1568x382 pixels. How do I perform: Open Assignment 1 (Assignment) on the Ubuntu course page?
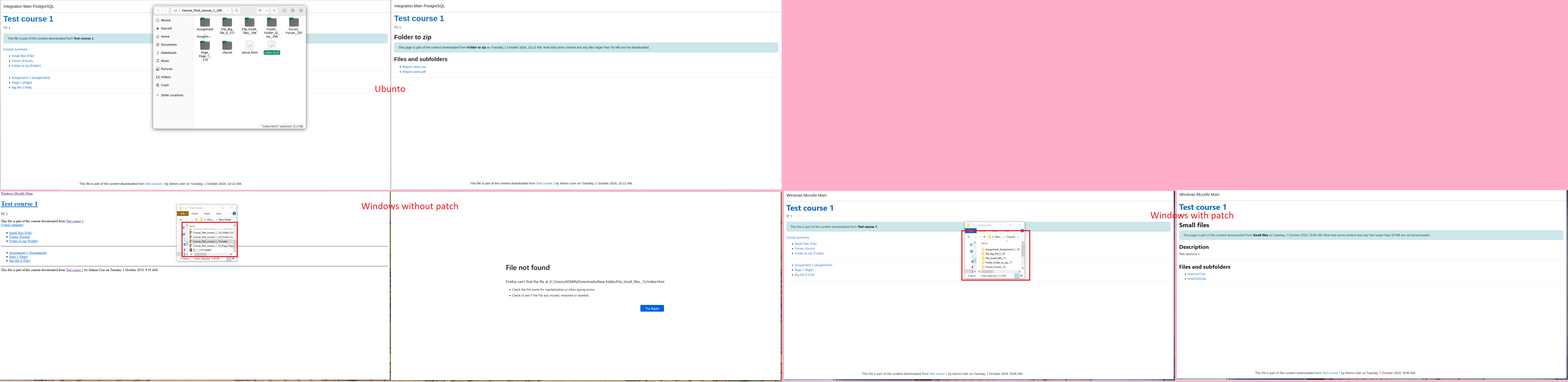[x=31, y=78]
